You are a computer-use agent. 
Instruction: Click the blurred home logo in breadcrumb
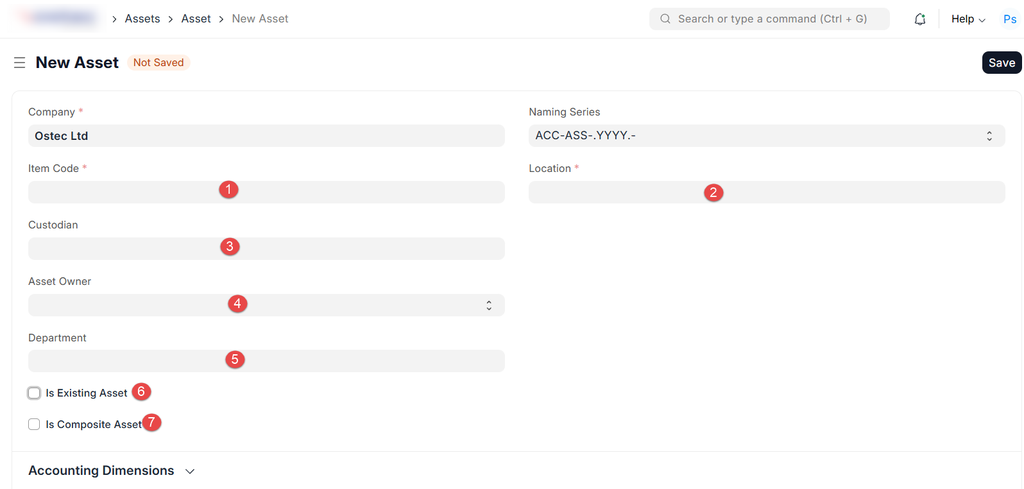[62, 19]
